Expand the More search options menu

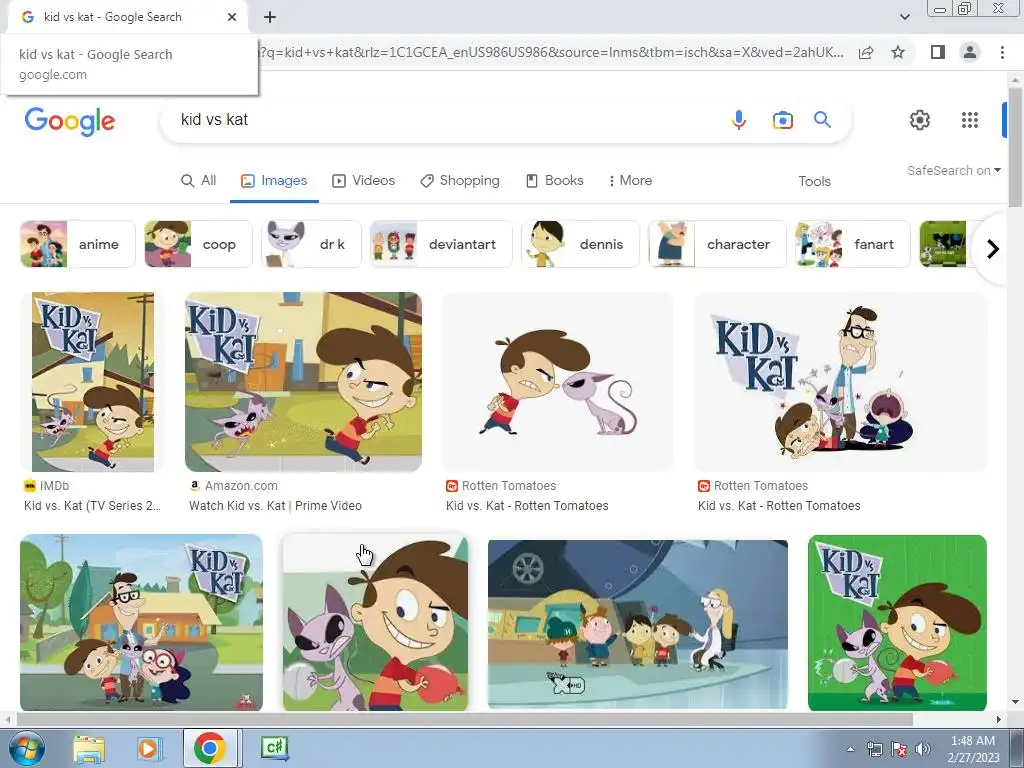coord(630,181)
